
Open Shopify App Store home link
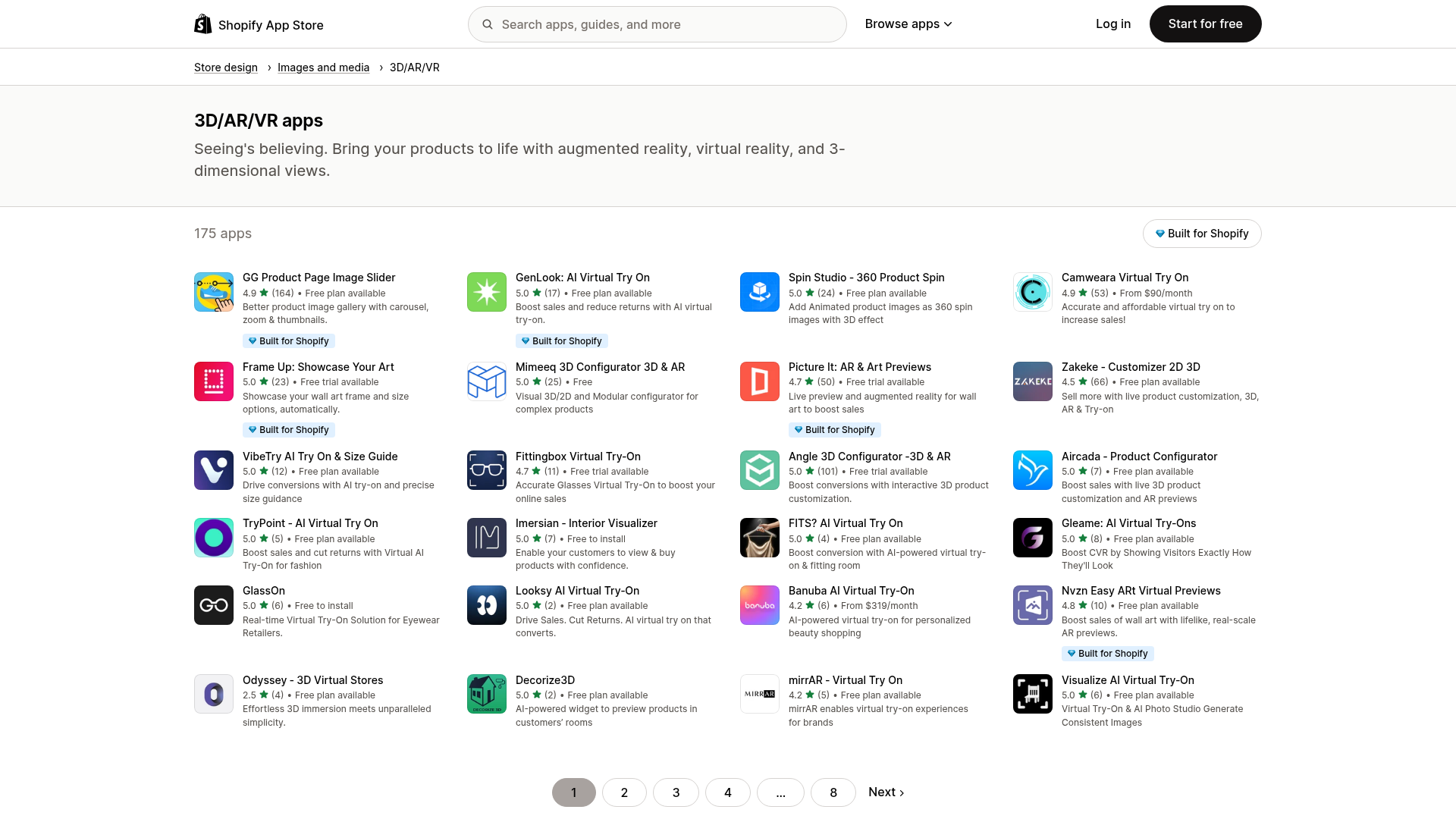259,24
